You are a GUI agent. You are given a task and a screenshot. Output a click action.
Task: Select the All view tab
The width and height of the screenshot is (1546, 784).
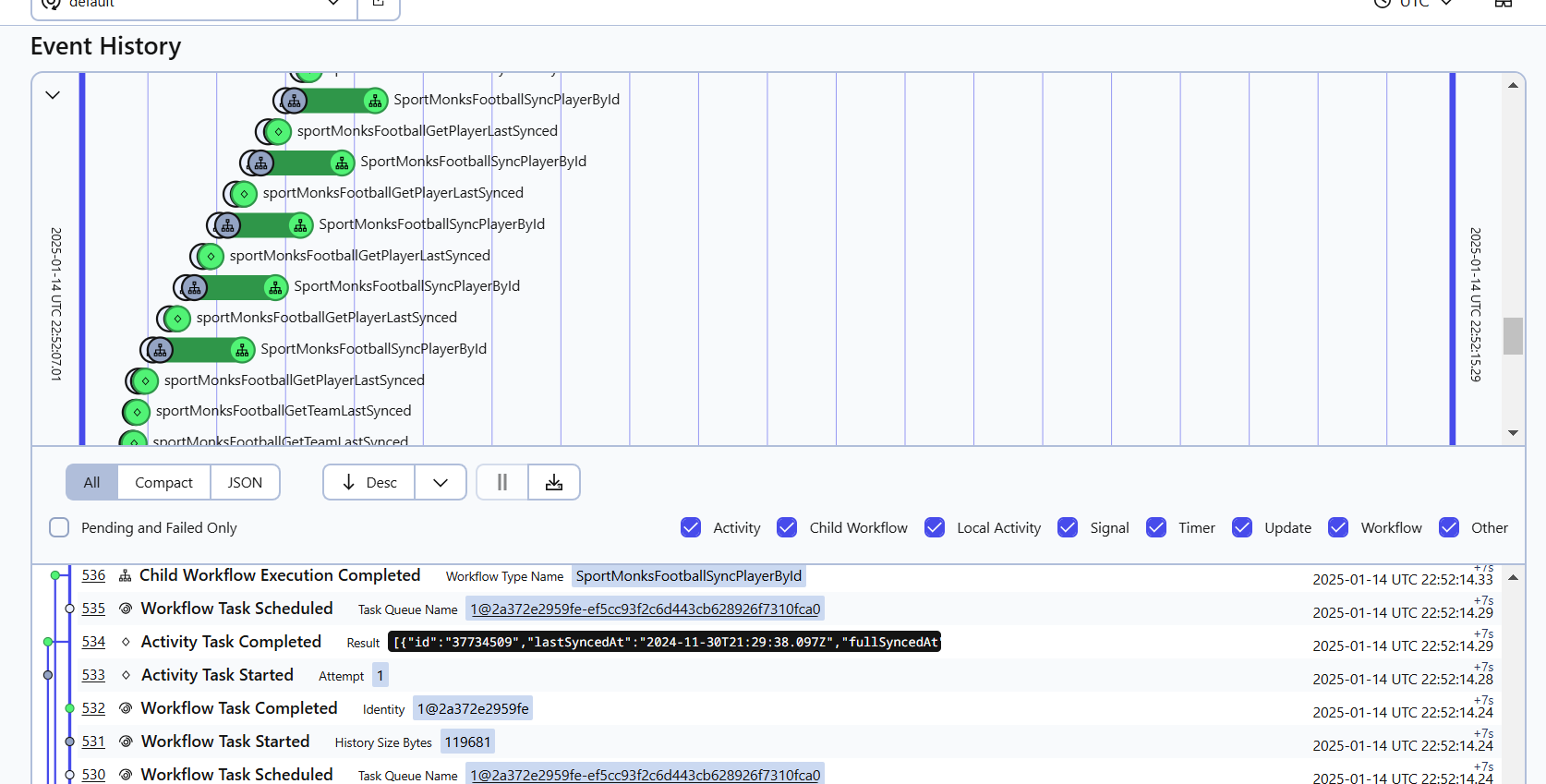click(91, 482)
